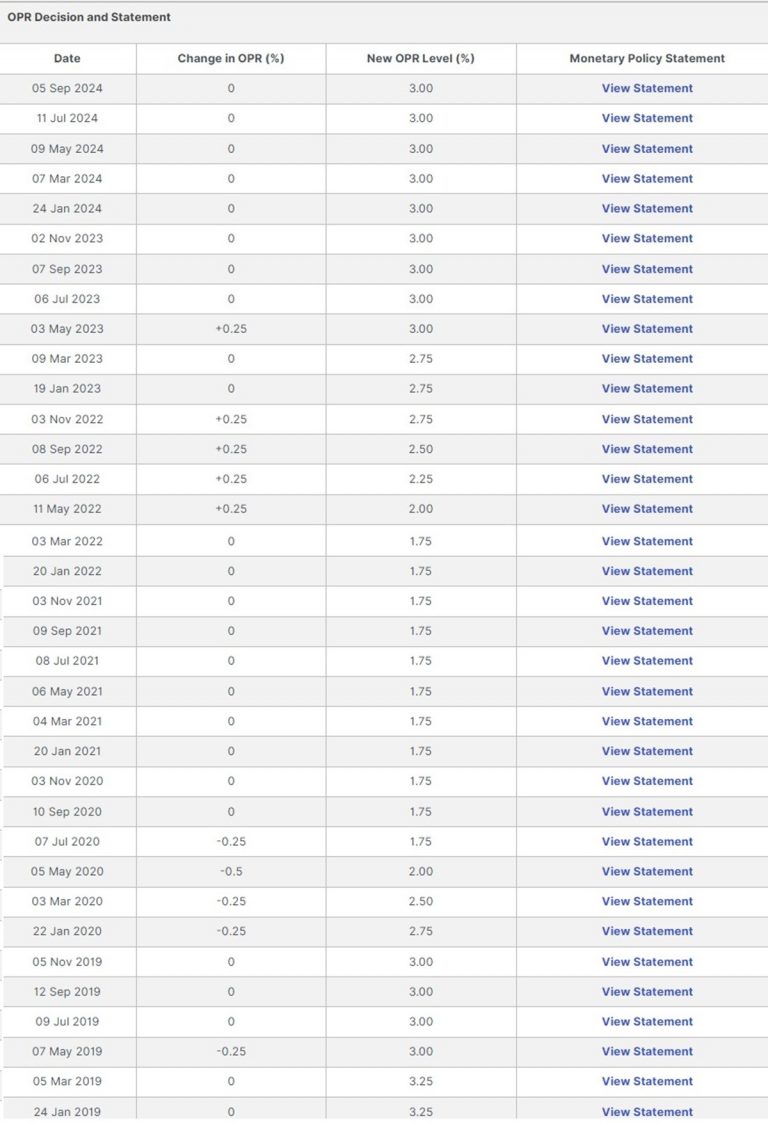Click View Statement for 05 May 2020
The height and width of the screenshot is (1123, 768).
click(x=647, y=871)
